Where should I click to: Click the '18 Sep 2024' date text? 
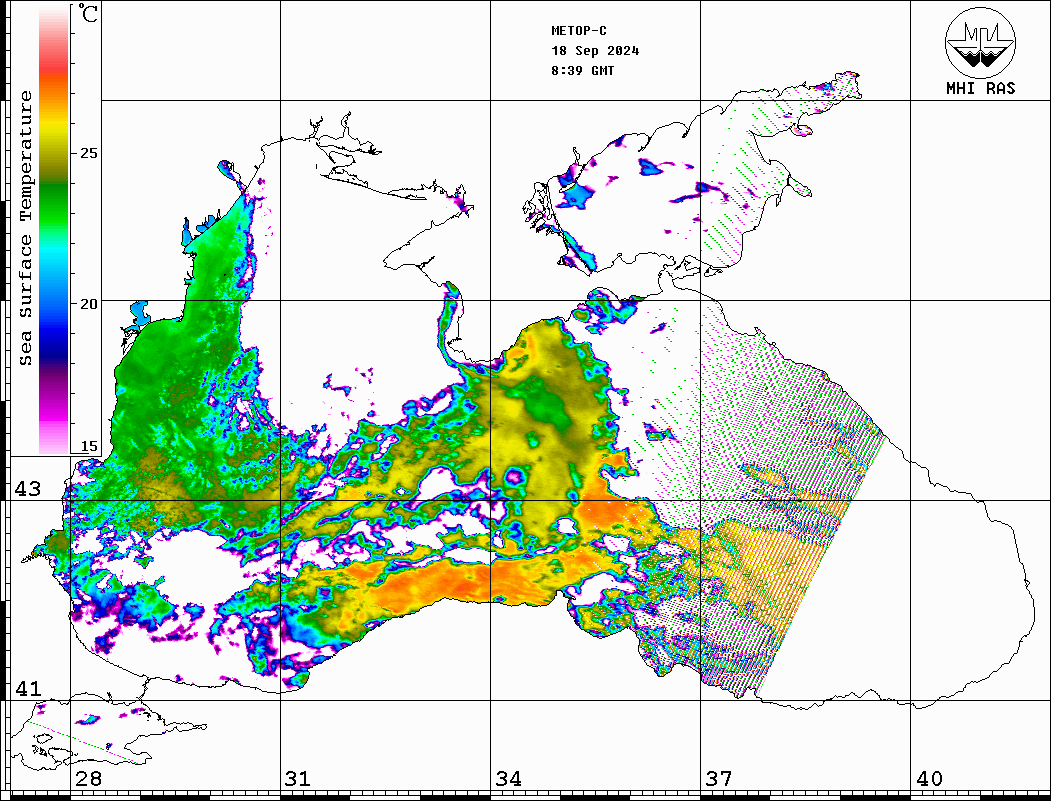point(595,51)
